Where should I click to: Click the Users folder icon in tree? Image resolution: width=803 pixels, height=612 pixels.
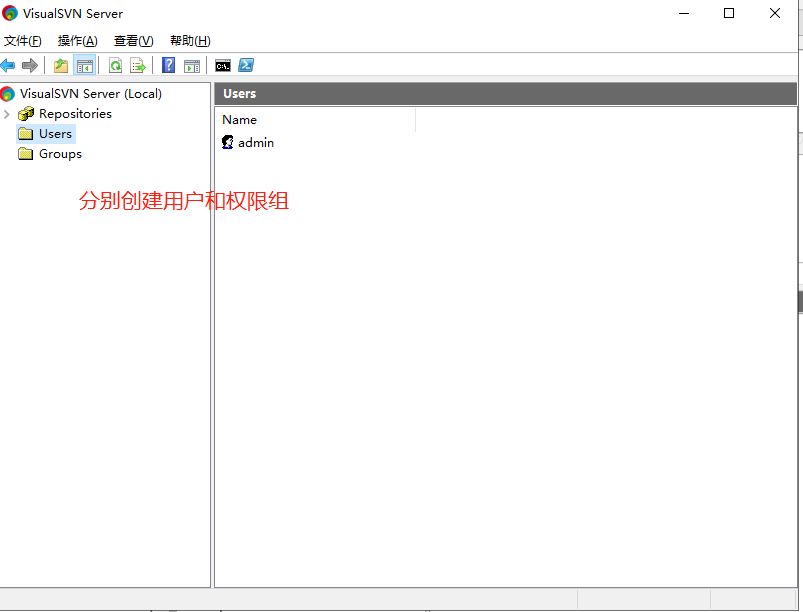[x=26, y=134]
